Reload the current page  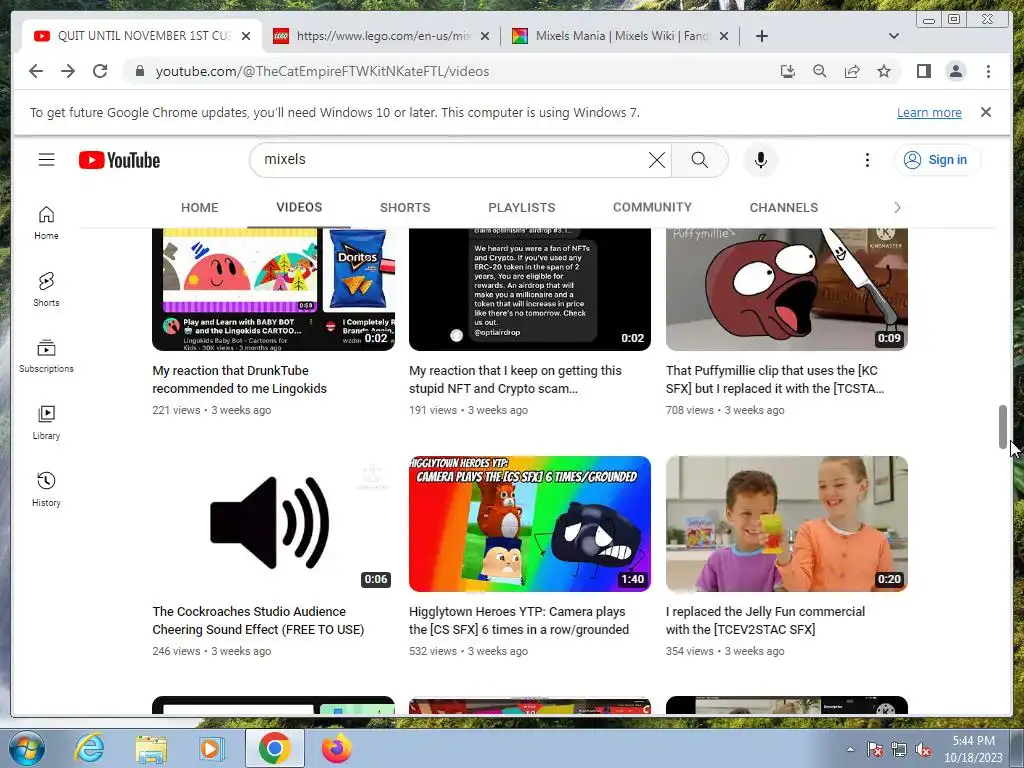tap(100, 71)
